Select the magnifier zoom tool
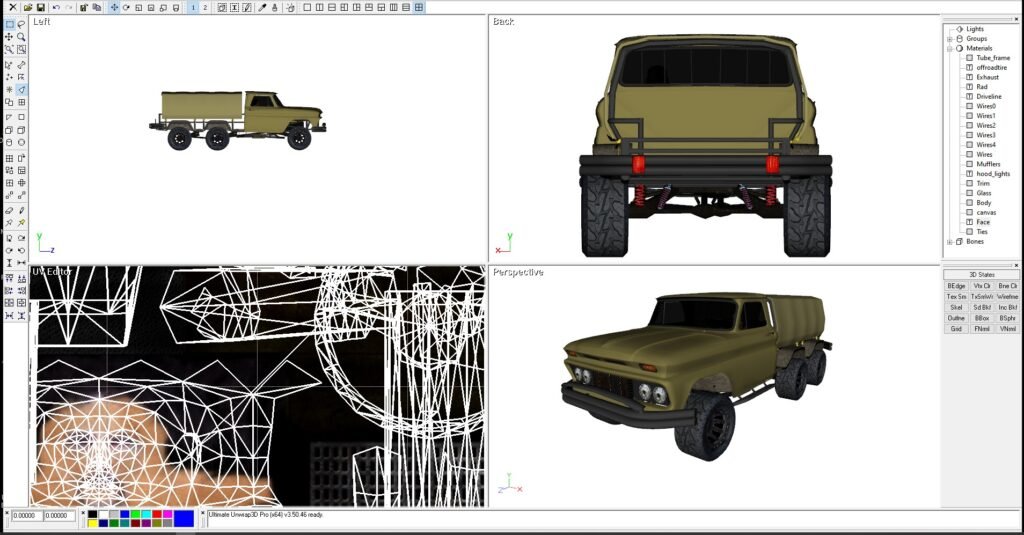1024x535 pixels. coord(21,37)
